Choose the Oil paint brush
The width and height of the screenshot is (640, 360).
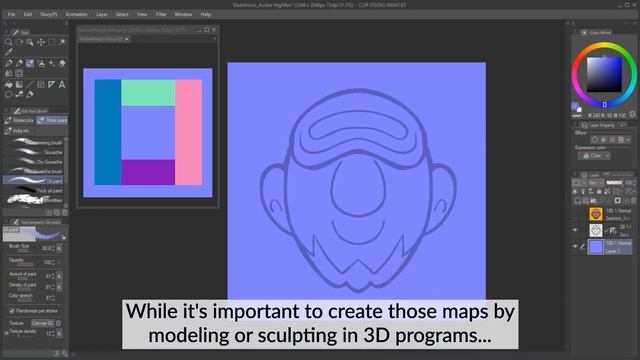[34, 180]
